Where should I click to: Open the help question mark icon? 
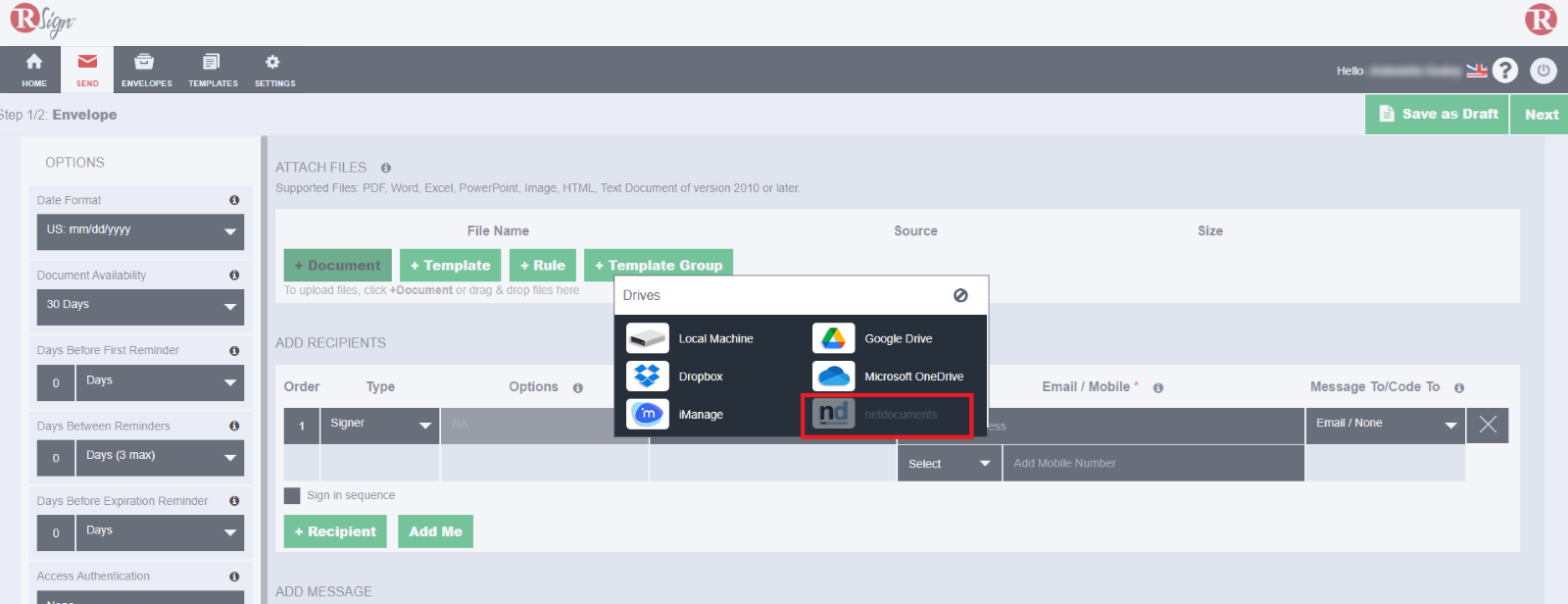tap(1505, 71)
